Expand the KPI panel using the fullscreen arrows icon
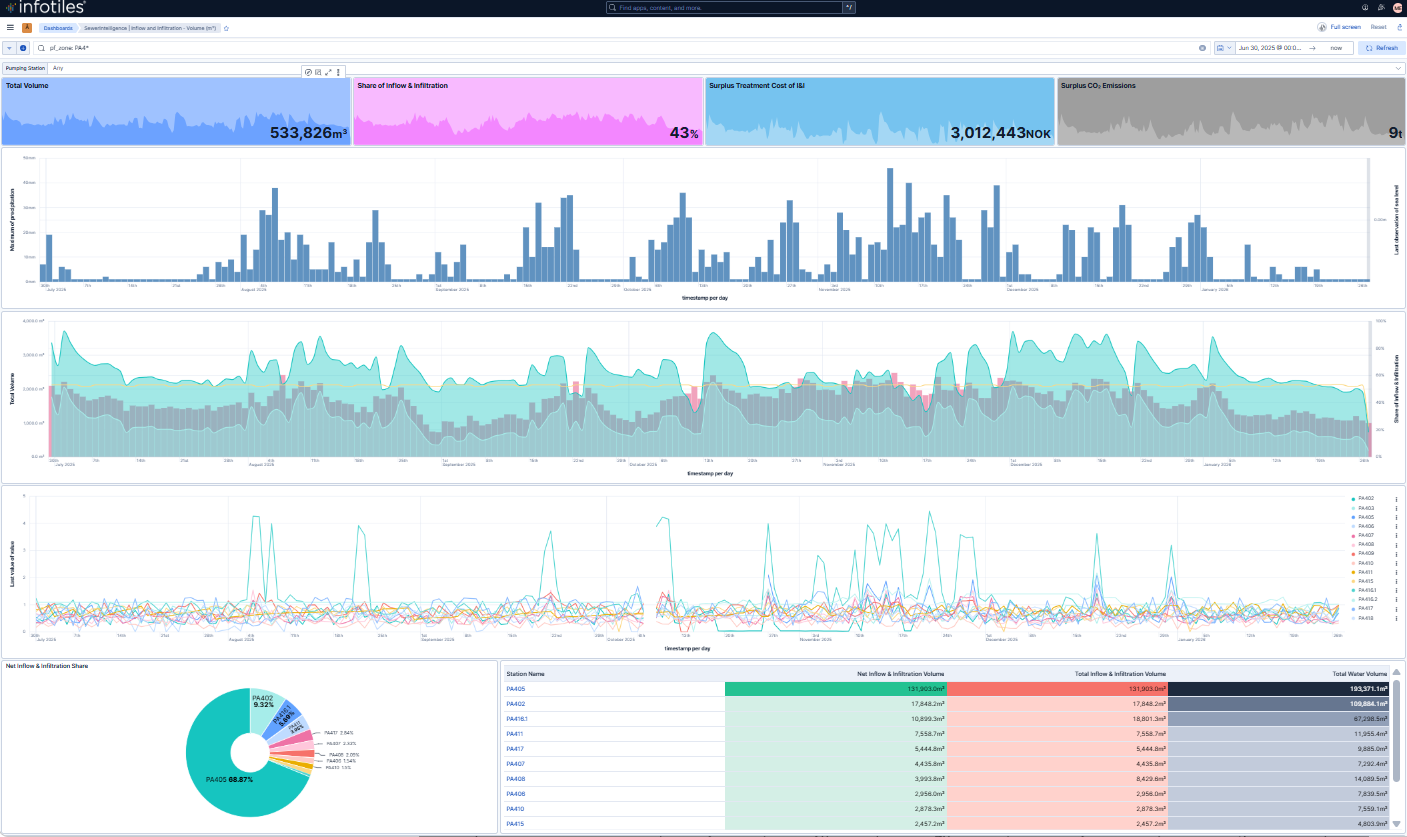 (328, 71)
